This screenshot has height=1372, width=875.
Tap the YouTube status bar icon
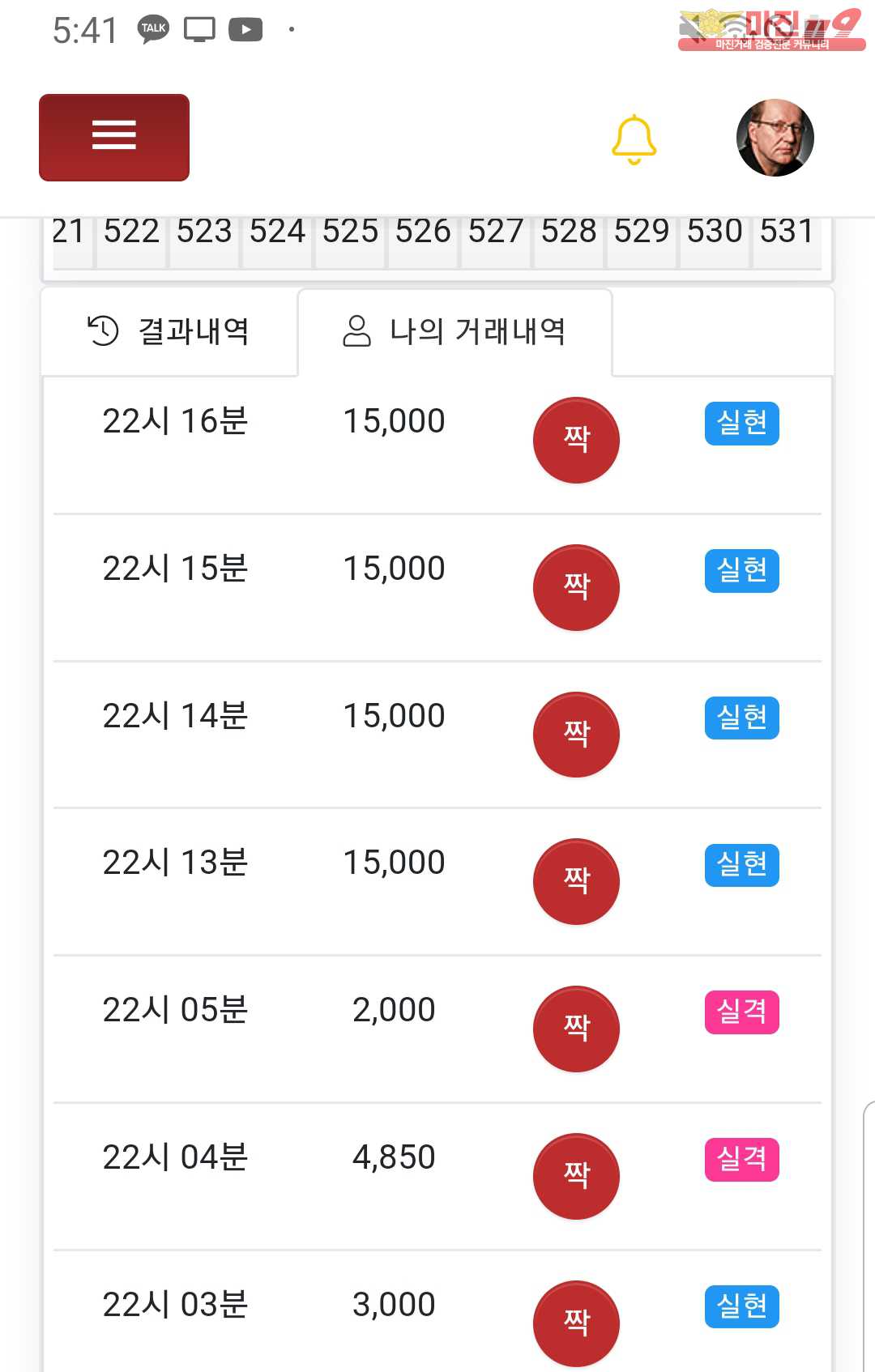(245, 30)
